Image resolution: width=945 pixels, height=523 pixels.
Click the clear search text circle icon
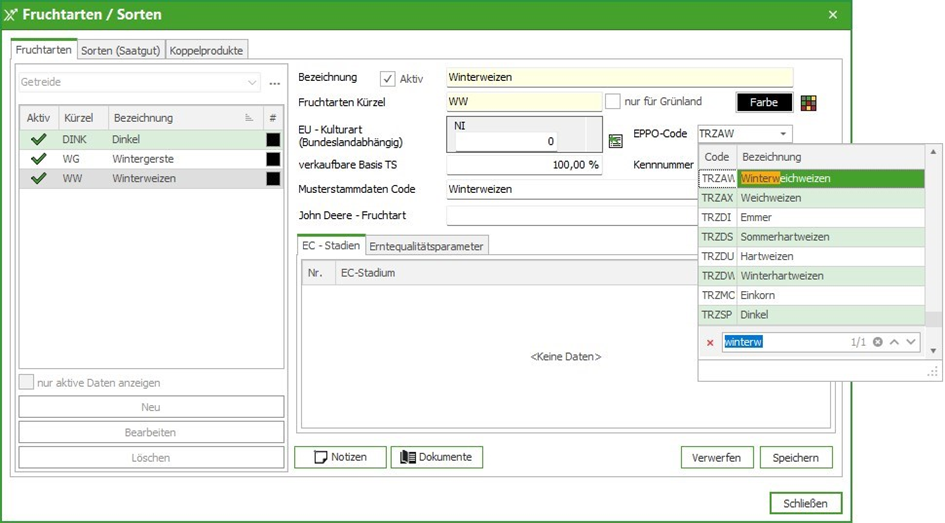[877, 342]
